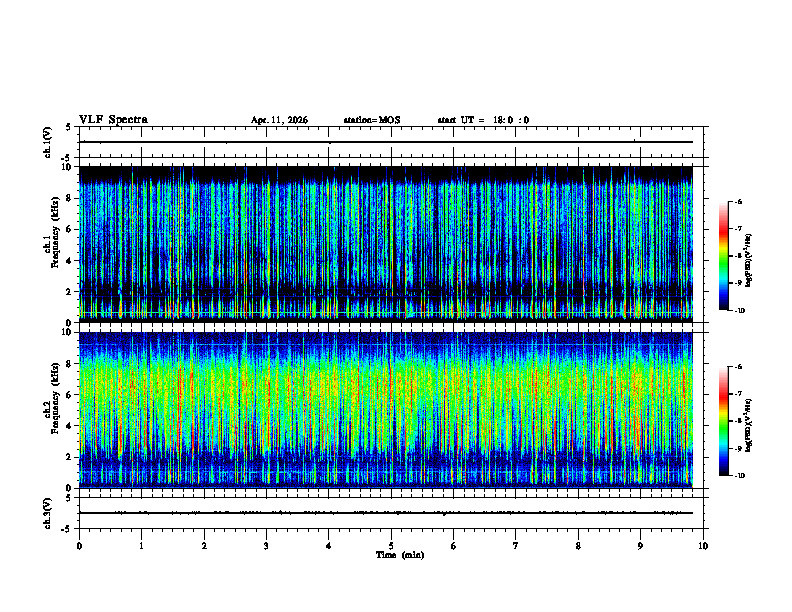Viewport: 792px width, 612px height.
Task: Click the ch.2 spectrogram color scale bar
Action: coord(724,421)
